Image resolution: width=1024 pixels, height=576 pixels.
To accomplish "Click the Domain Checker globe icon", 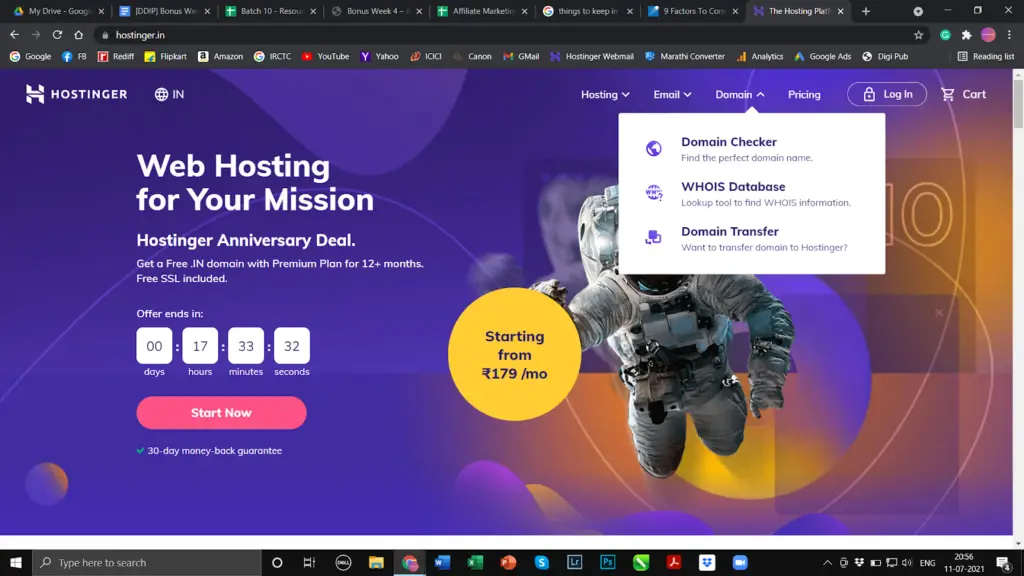I will pyautogui.click(x=654, y=148).
